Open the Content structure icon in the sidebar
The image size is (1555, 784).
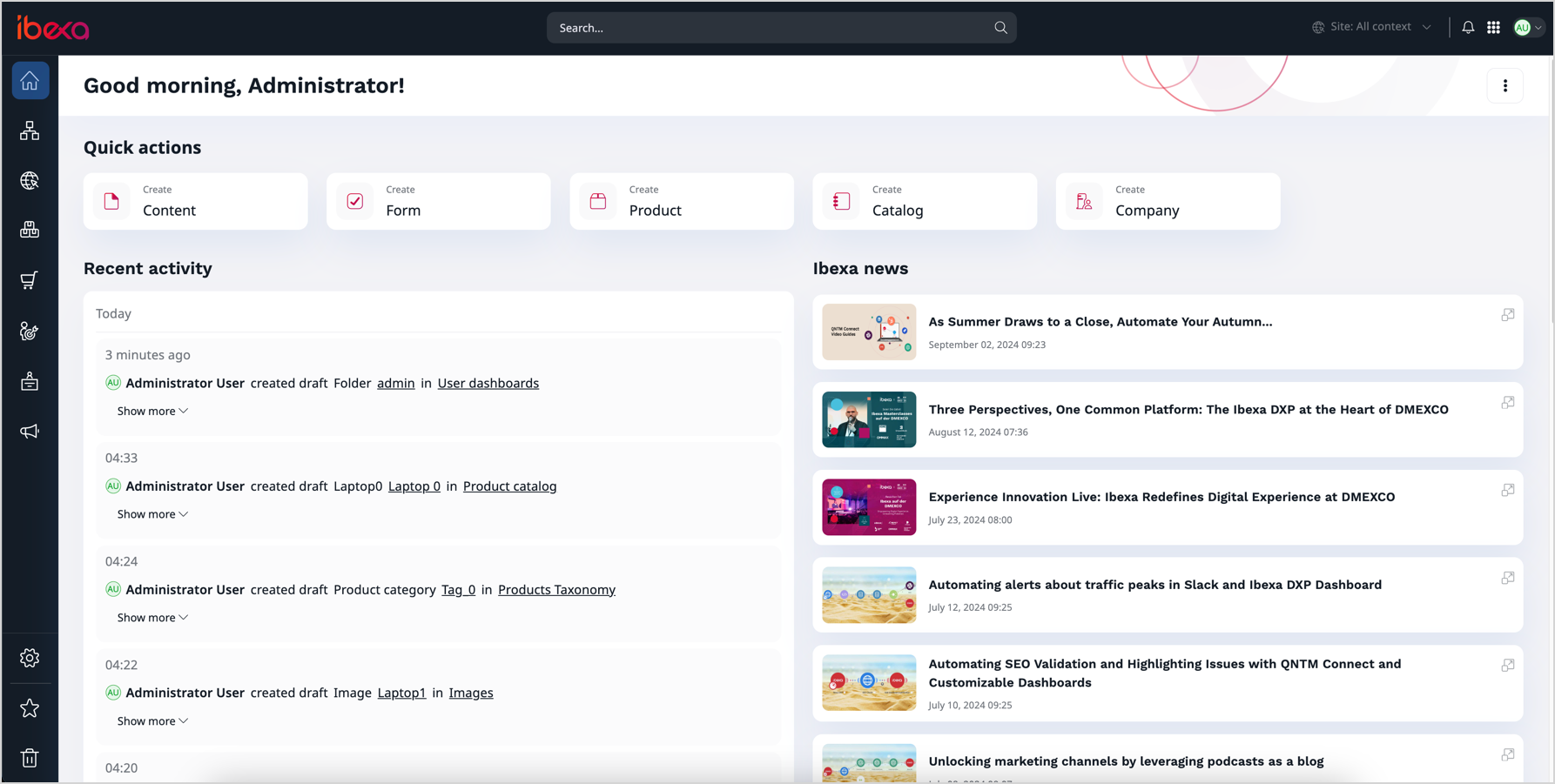coord(30,131)
